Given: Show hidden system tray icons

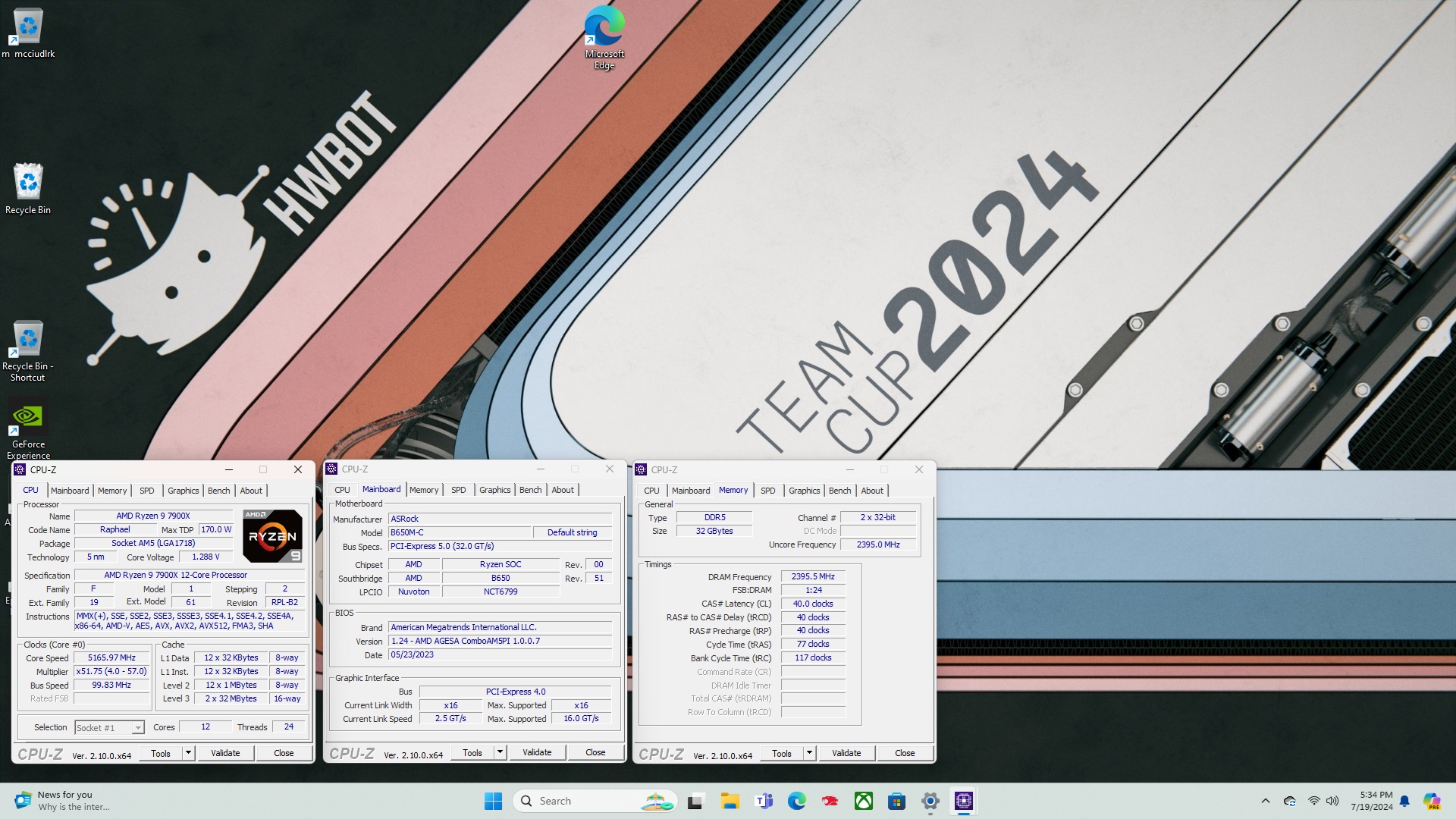Looking at the screenshot, I should [x=1265, y=801].
